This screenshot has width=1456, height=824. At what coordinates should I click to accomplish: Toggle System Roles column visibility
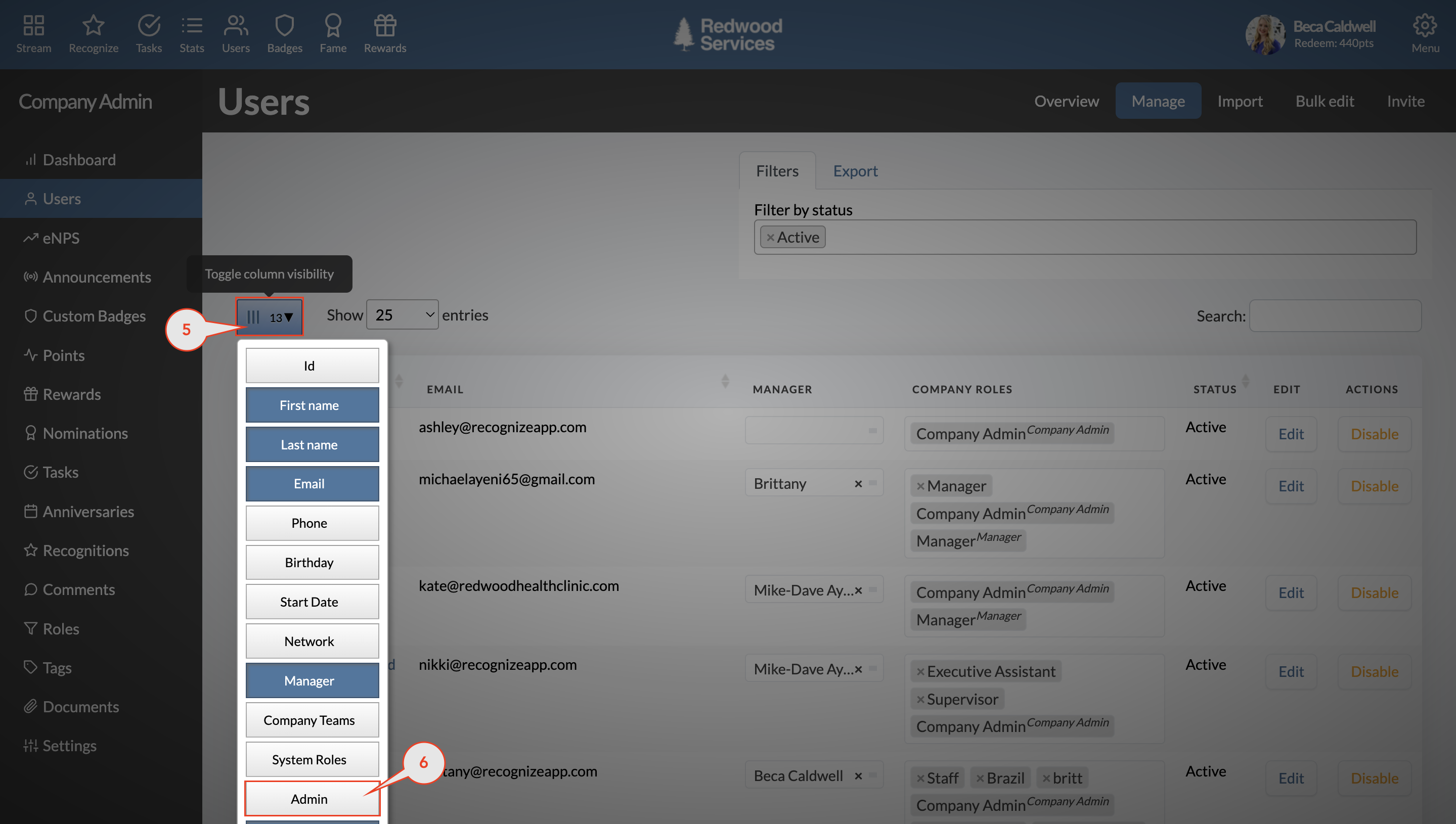coord(312,759)
